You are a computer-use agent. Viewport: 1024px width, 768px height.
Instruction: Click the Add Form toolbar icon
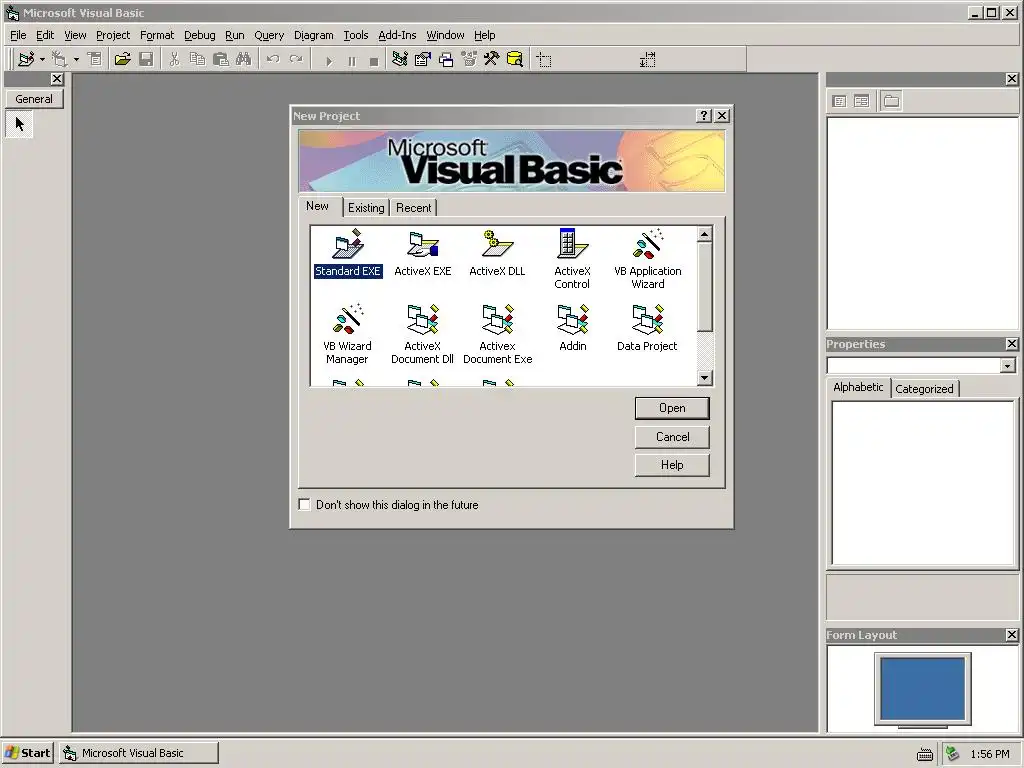click(x=59, y=59)
